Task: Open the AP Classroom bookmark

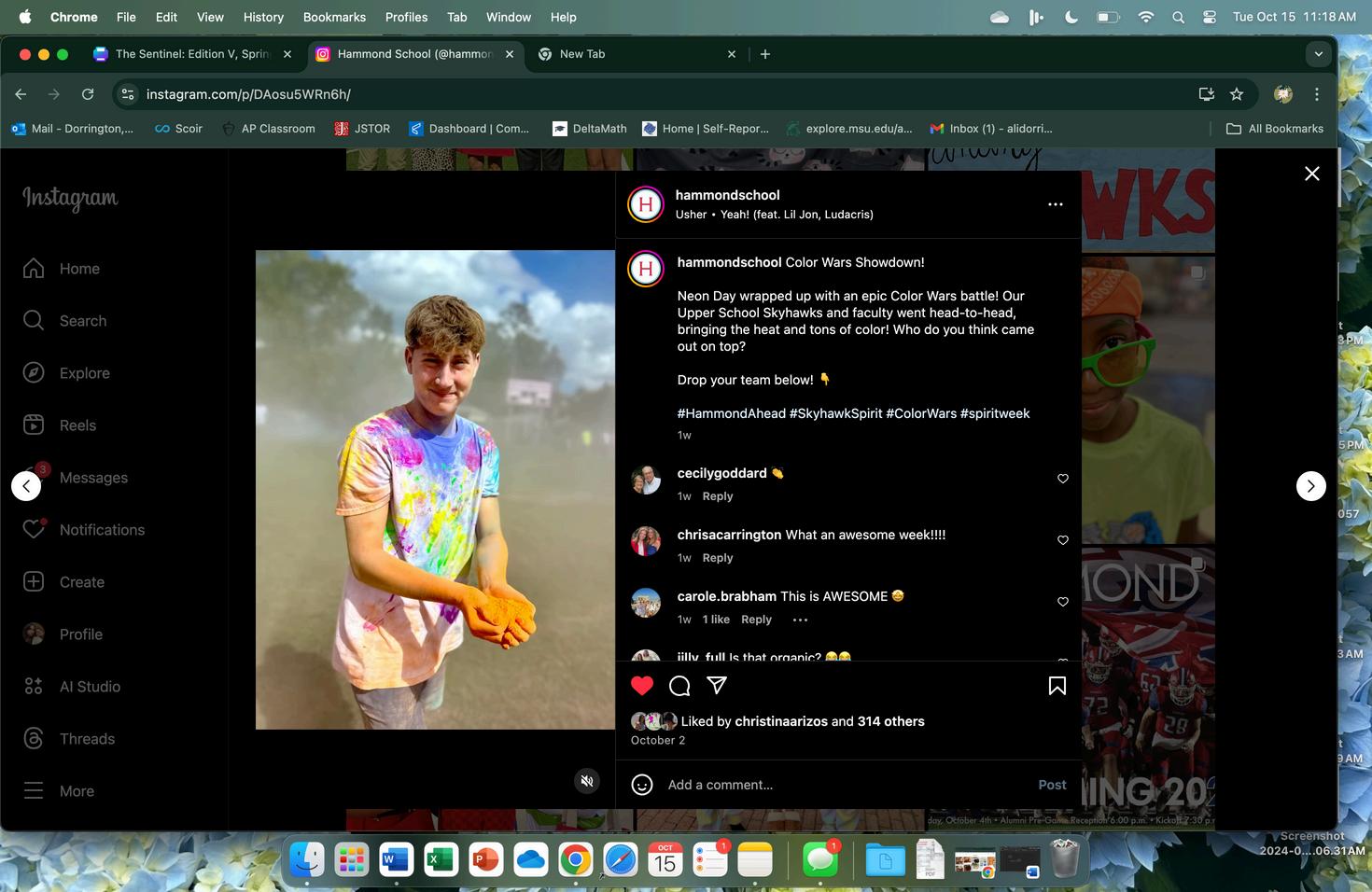Action: tap(268, 129)
